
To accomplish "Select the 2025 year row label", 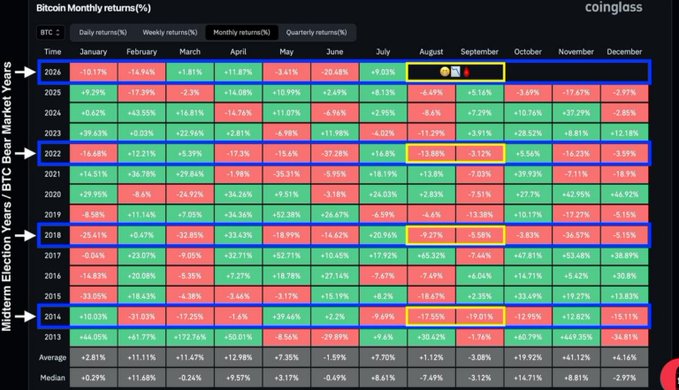I will coord(52,92).
